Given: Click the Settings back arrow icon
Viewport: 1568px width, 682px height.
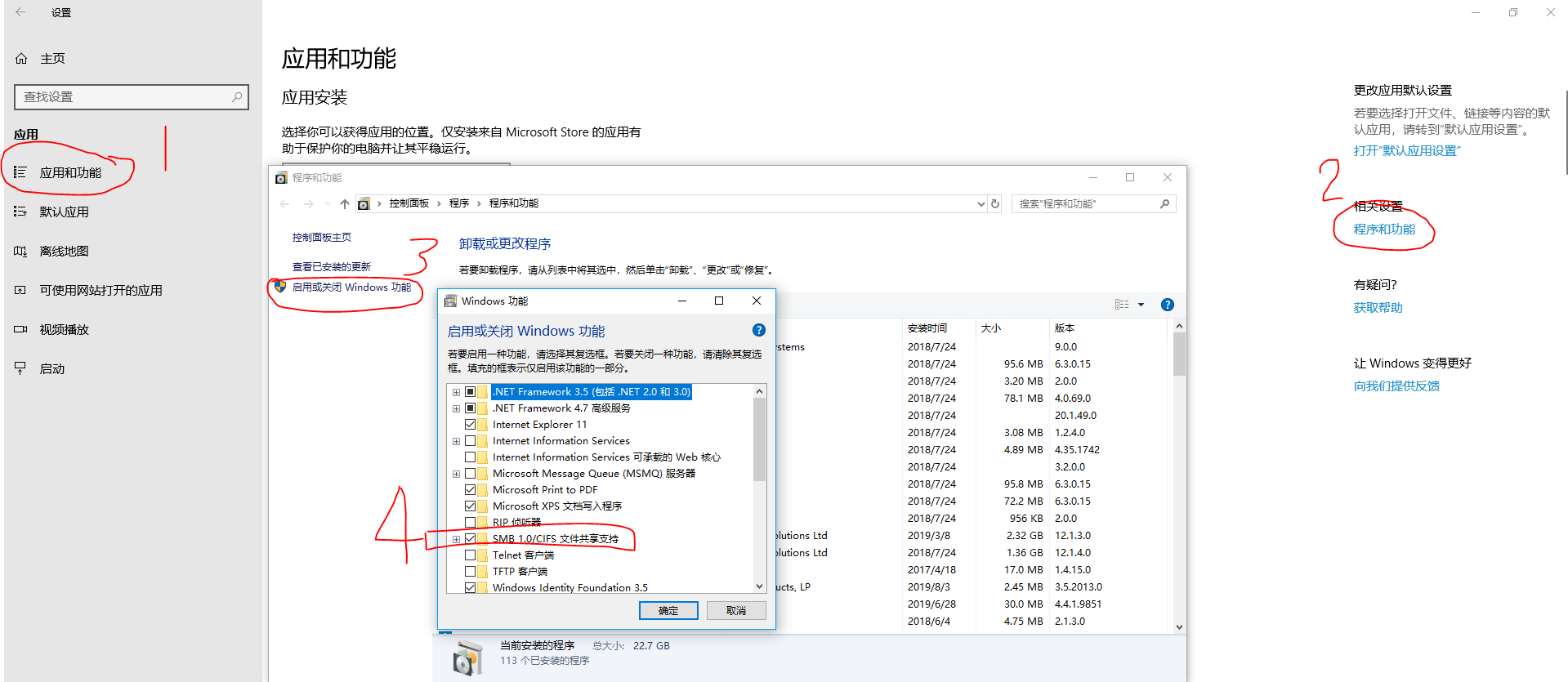Looking at the screenshot, I should [x=20, y=12].
